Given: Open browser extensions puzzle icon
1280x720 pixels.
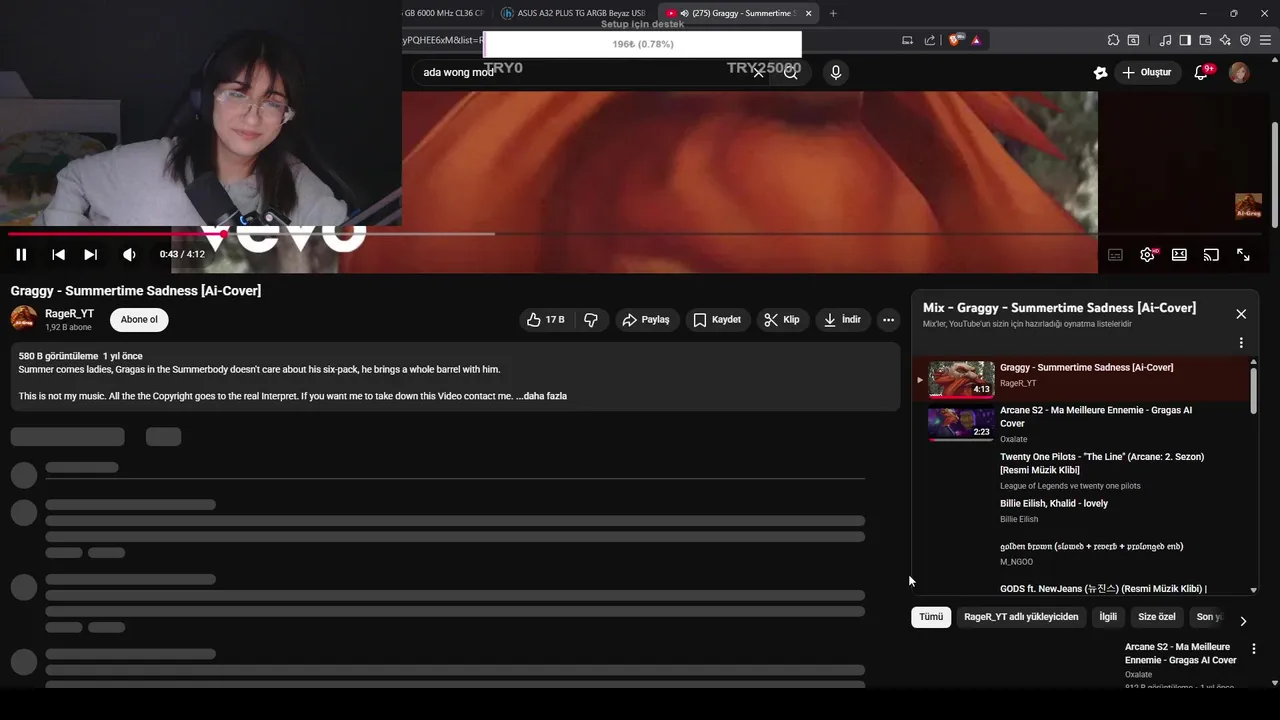Looking at the screenshot, I should [x=1113, y=40].
